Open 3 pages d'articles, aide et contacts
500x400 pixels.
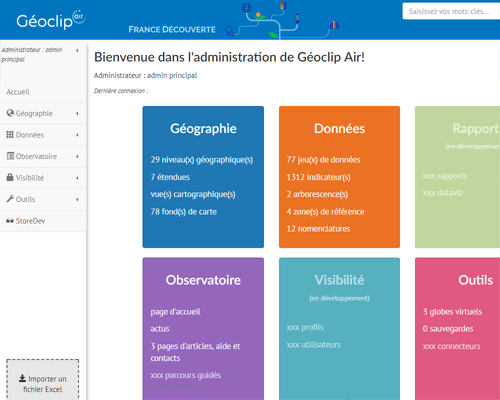(195, 352)
